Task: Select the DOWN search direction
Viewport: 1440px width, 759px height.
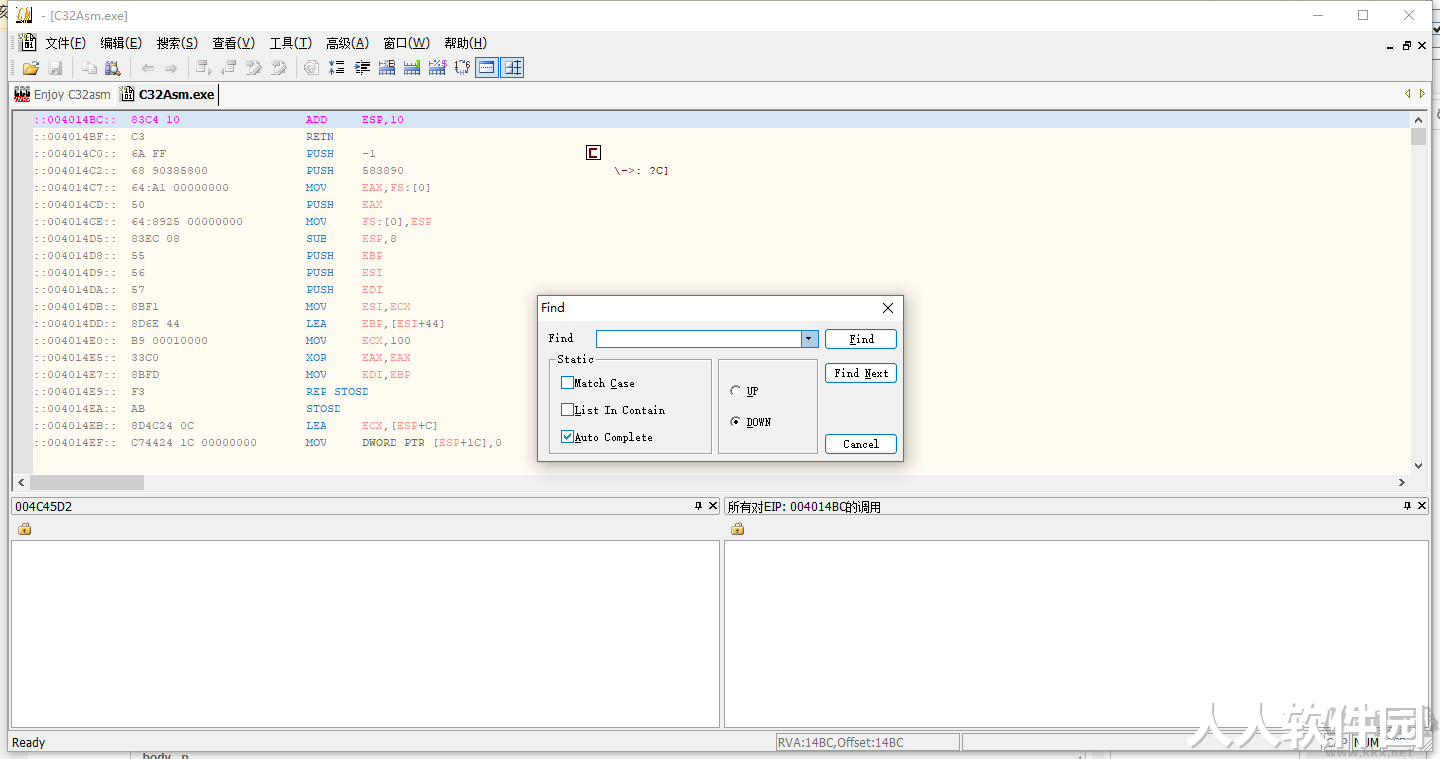Action: 736,422
